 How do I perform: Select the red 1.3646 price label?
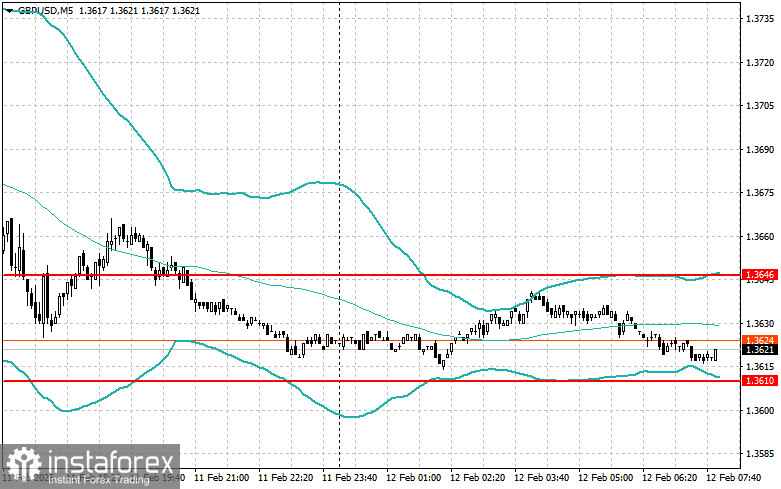click(x=760, y=275)
